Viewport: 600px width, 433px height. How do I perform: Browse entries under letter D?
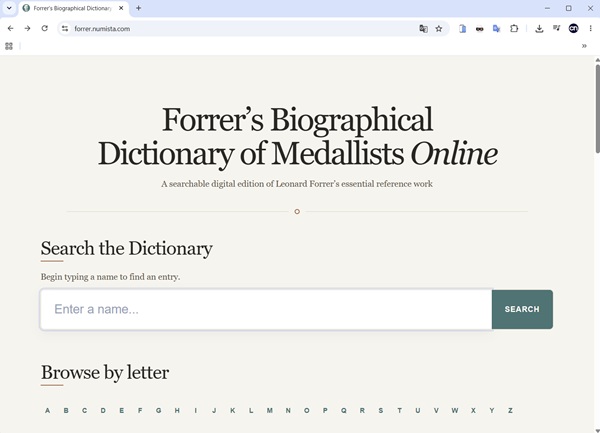click(x=103, y=410)
